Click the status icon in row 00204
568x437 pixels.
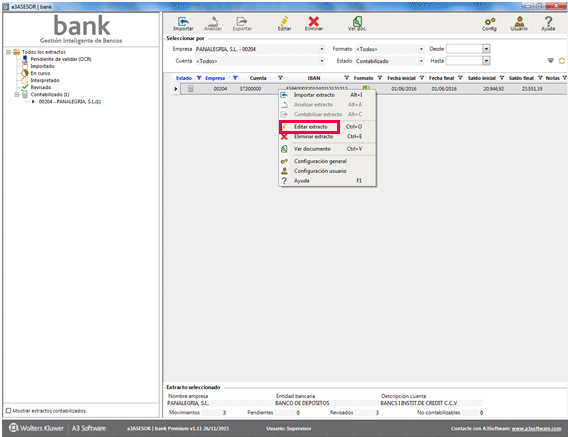pyautogui.click(x=191, y=89)
